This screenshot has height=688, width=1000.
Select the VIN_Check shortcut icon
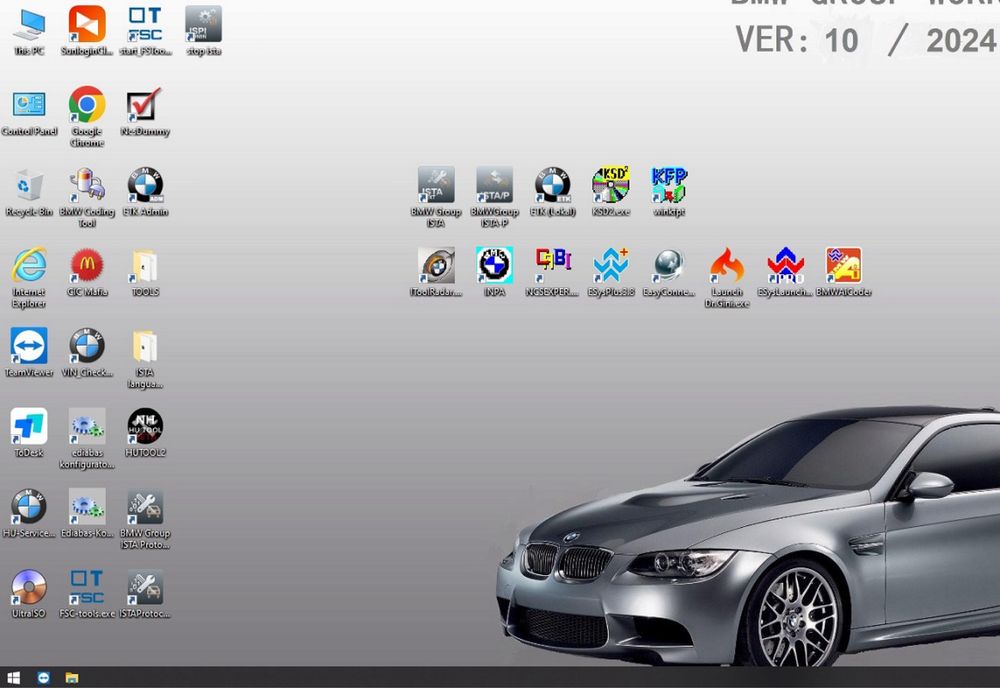coord(87,353)
